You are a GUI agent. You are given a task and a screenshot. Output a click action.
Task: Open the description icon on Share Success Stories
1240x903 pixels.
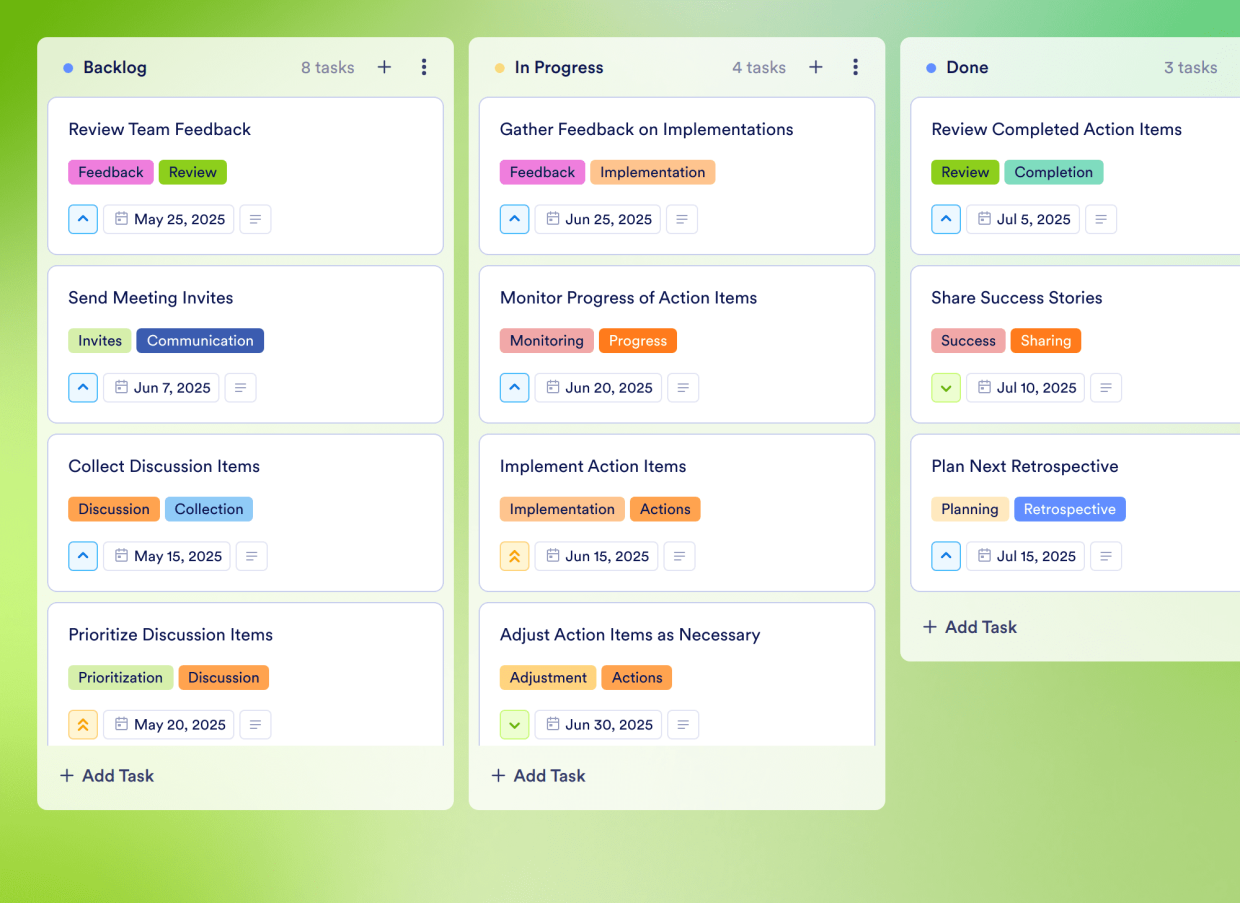1106,387
